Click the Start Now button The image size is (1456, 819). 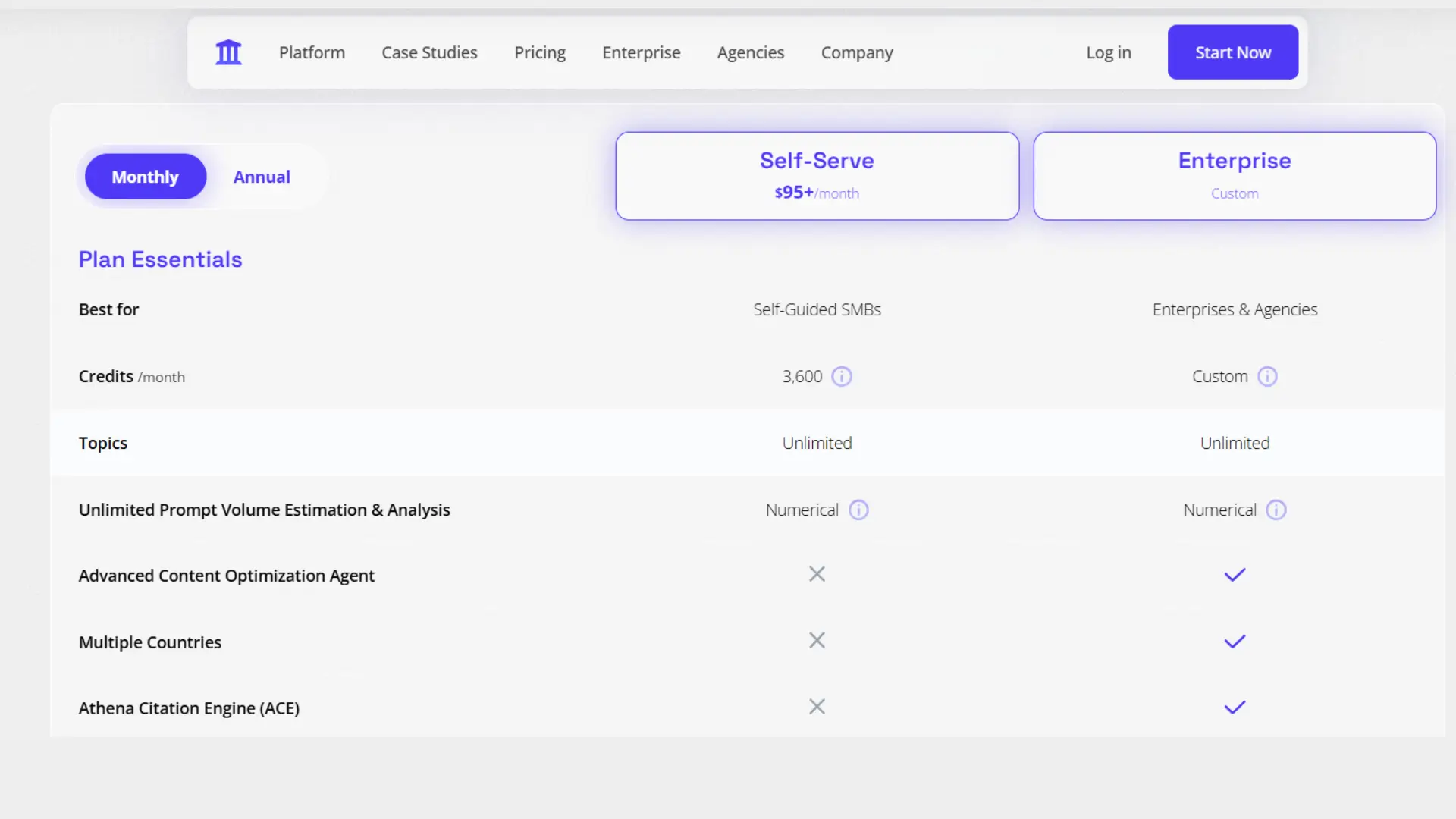tap(1232, 52)
